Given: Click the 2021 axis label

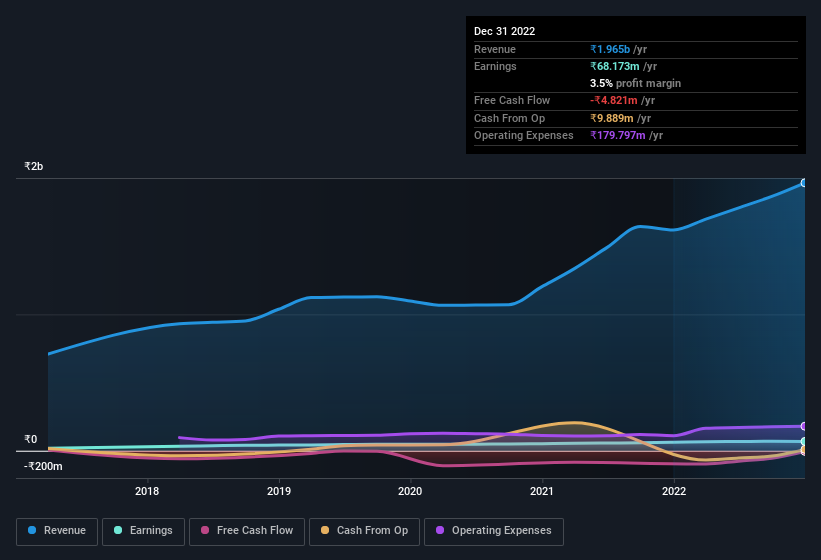Looking at the screenshot, I should click(542, 491).
